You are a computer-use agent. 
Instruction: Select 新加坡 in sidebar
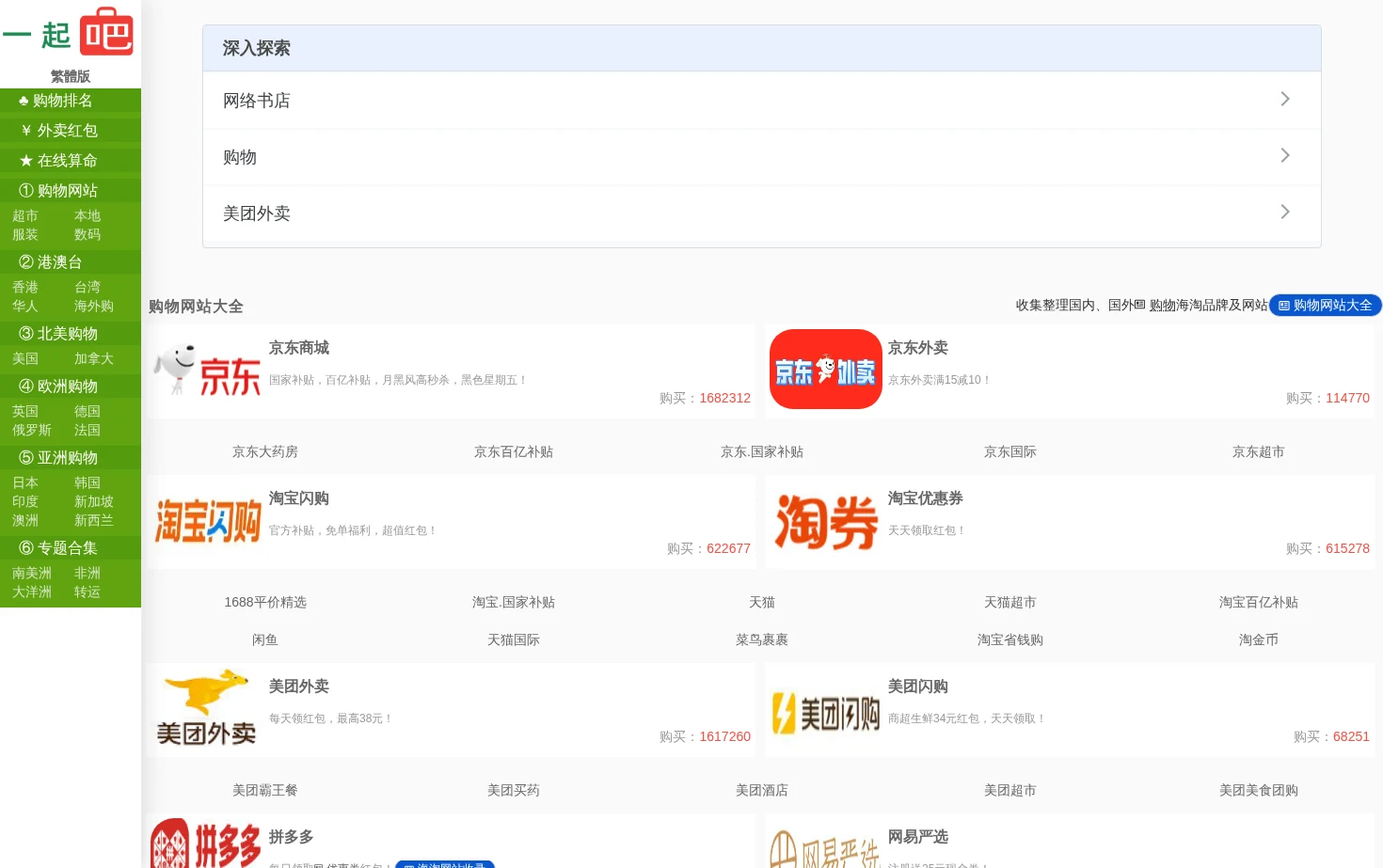(x=94, y=502)
